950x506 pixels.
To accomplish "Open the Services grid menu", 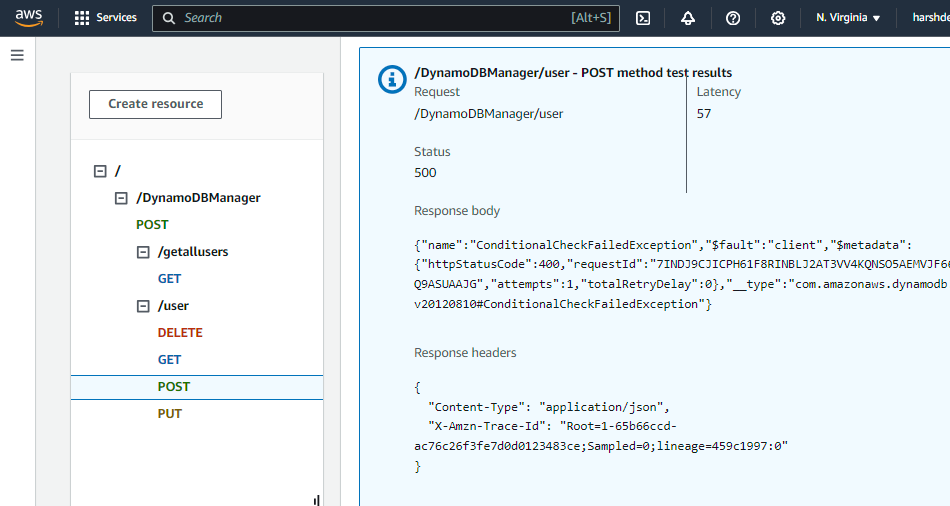I will (x=105, y=18).
